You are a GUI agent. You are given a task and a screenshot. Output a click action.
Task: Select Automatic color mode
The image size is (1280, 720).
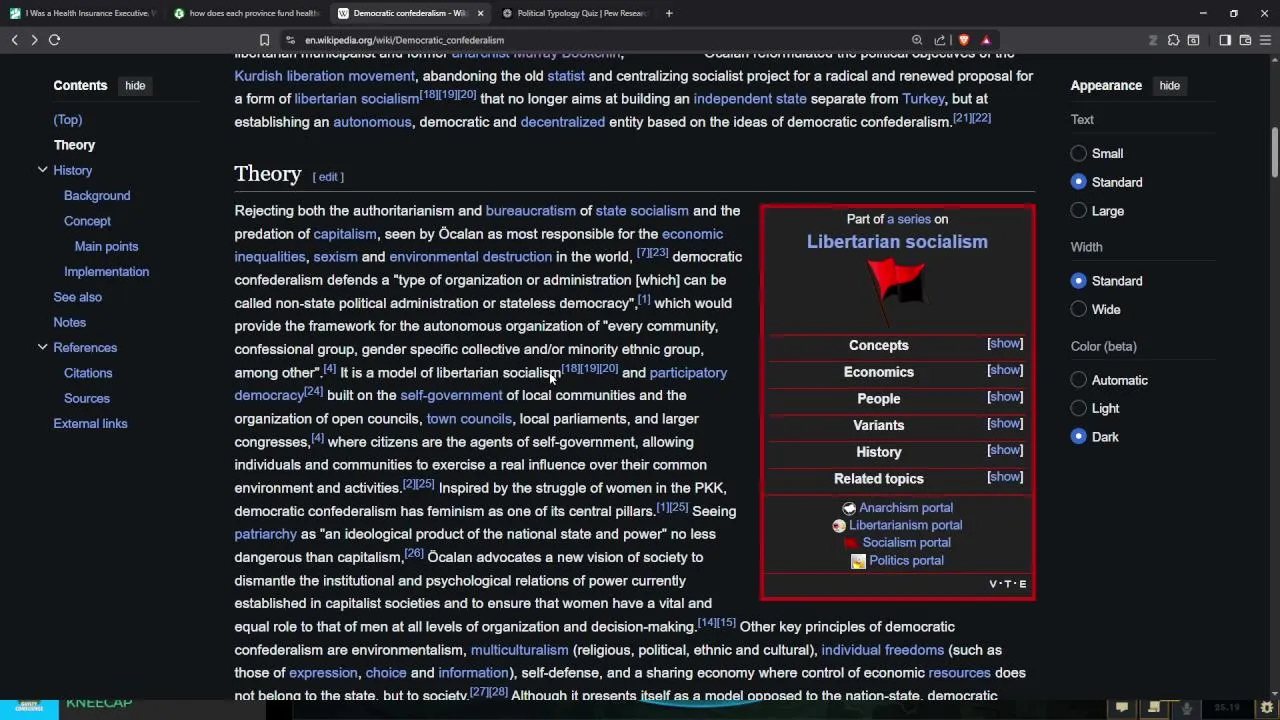click(1078, 380)
